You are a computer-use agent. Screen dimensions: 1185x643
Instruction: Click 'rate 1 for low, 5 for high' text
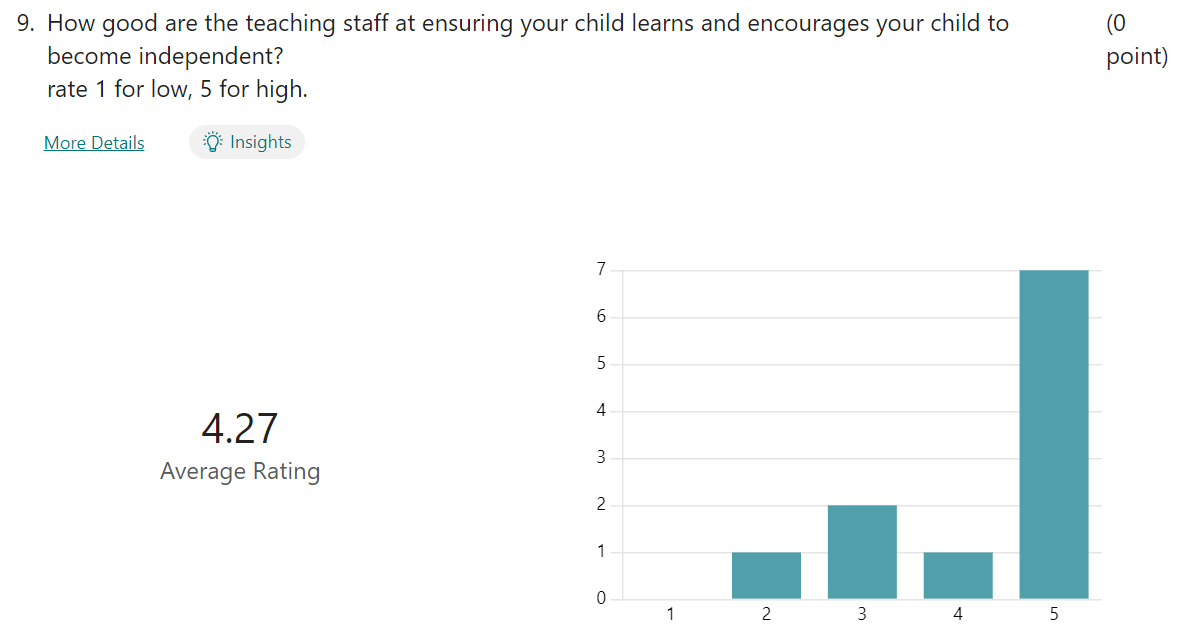pos(177,89)
